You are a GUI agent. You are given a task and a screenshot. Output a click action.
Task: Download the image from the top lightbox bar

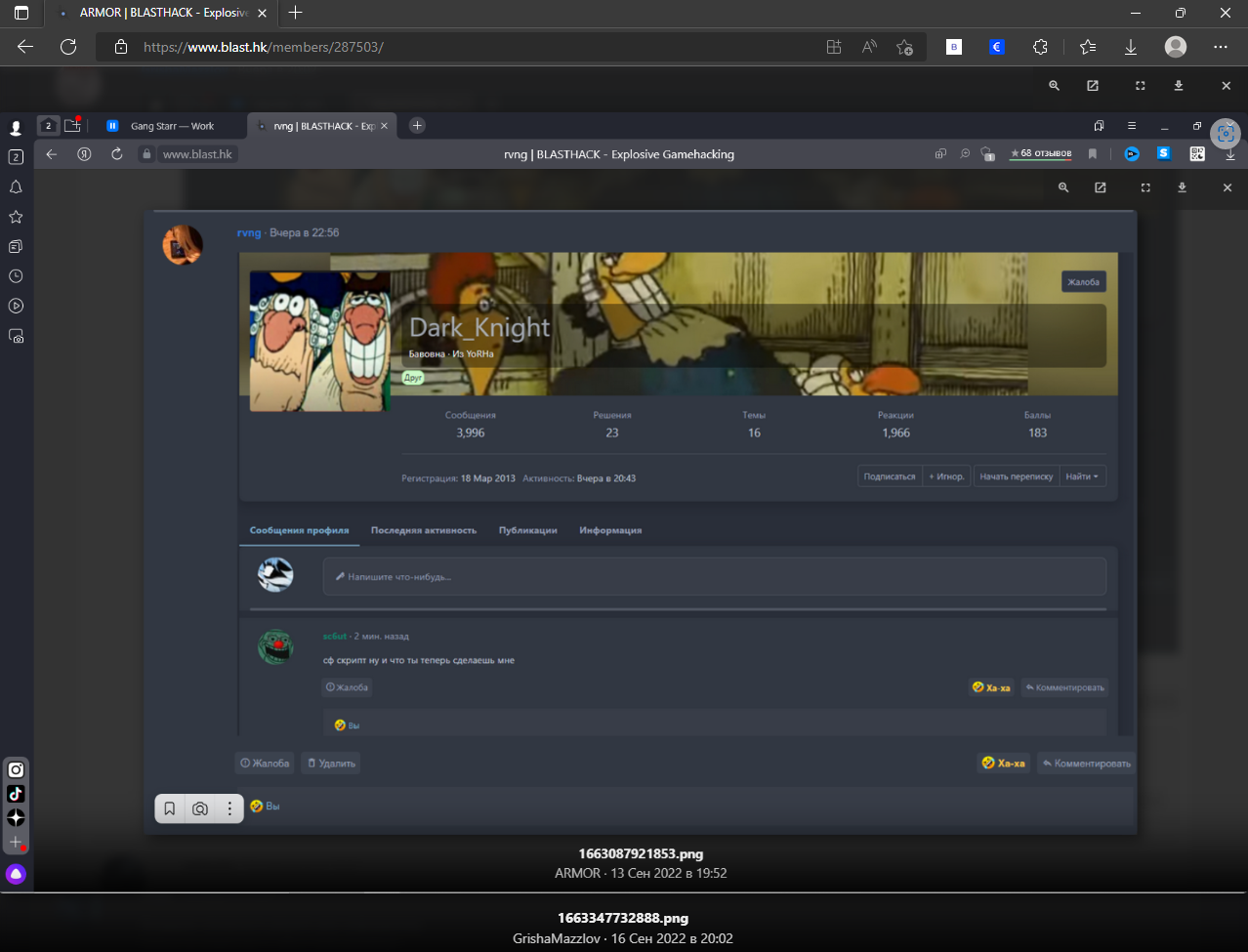[x=1179, y=86]
